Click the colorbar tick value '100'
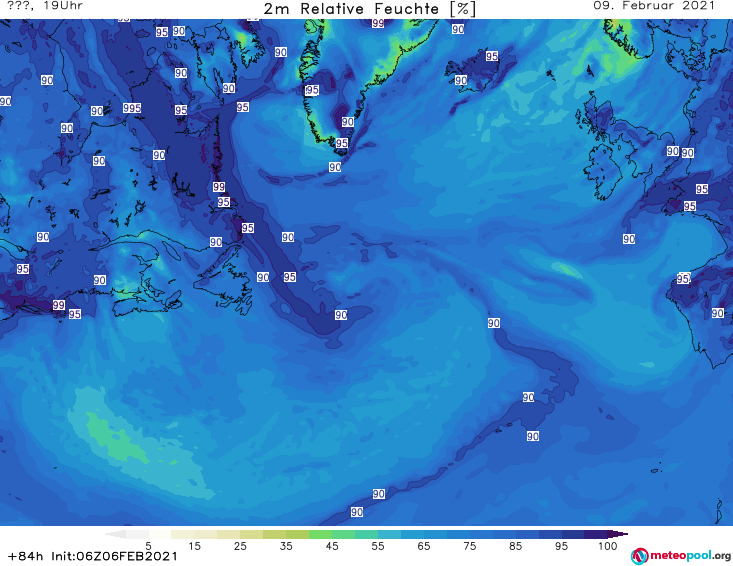 pyautogui.click(x=608, y=546)
